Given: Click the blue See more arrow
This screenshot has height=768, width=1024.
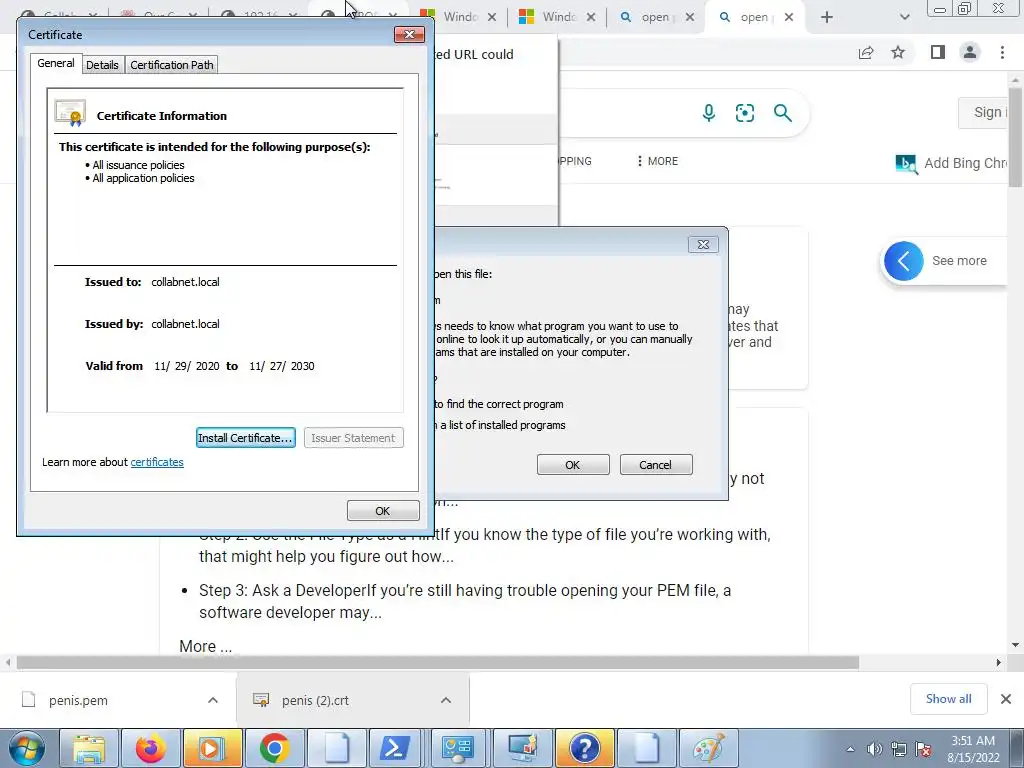Looking at the screenshot, I should [903, 261].
